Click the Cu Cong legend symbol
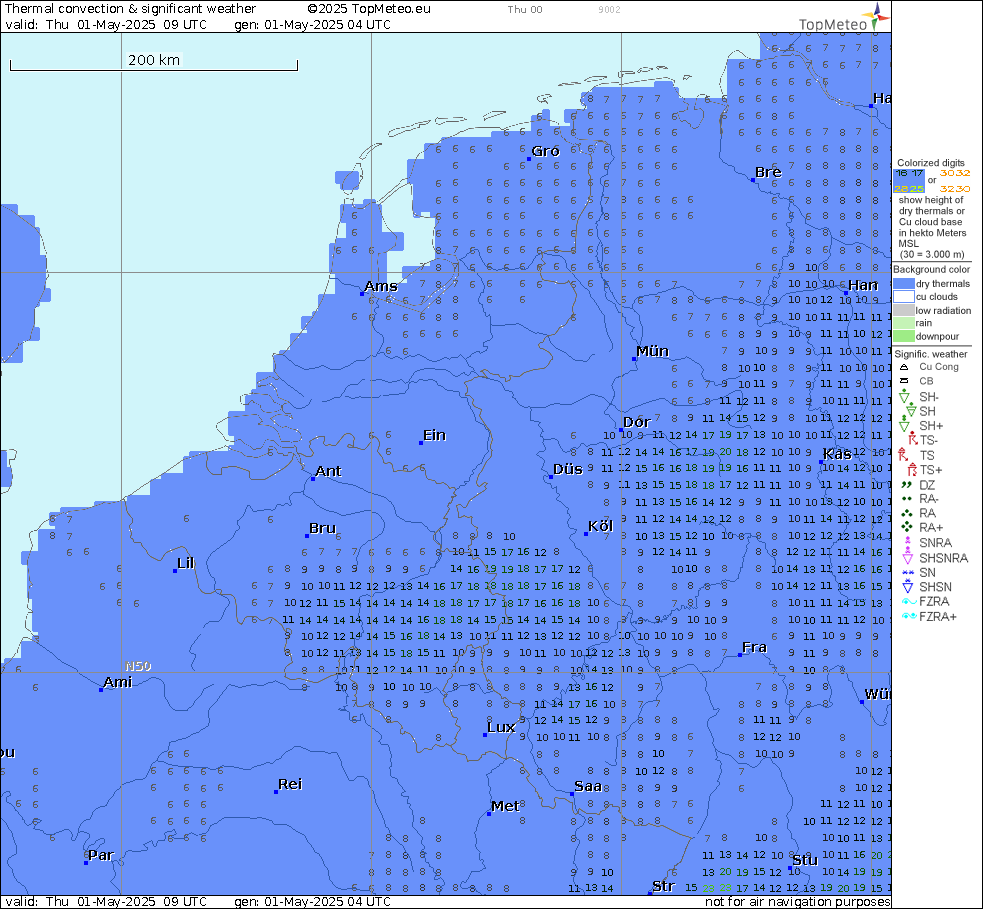983x909 pixels. pos(903,367)
